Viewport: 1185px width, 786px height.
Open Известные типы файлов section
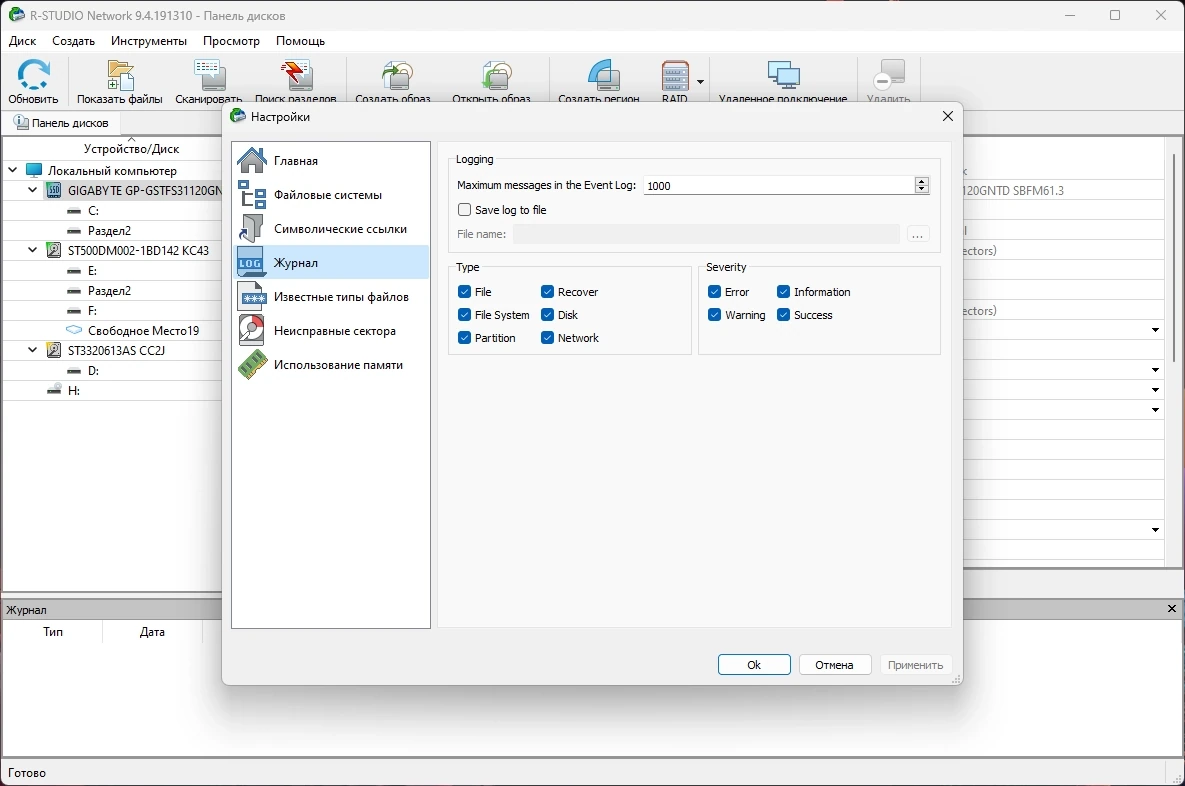[x=331, y=296]
